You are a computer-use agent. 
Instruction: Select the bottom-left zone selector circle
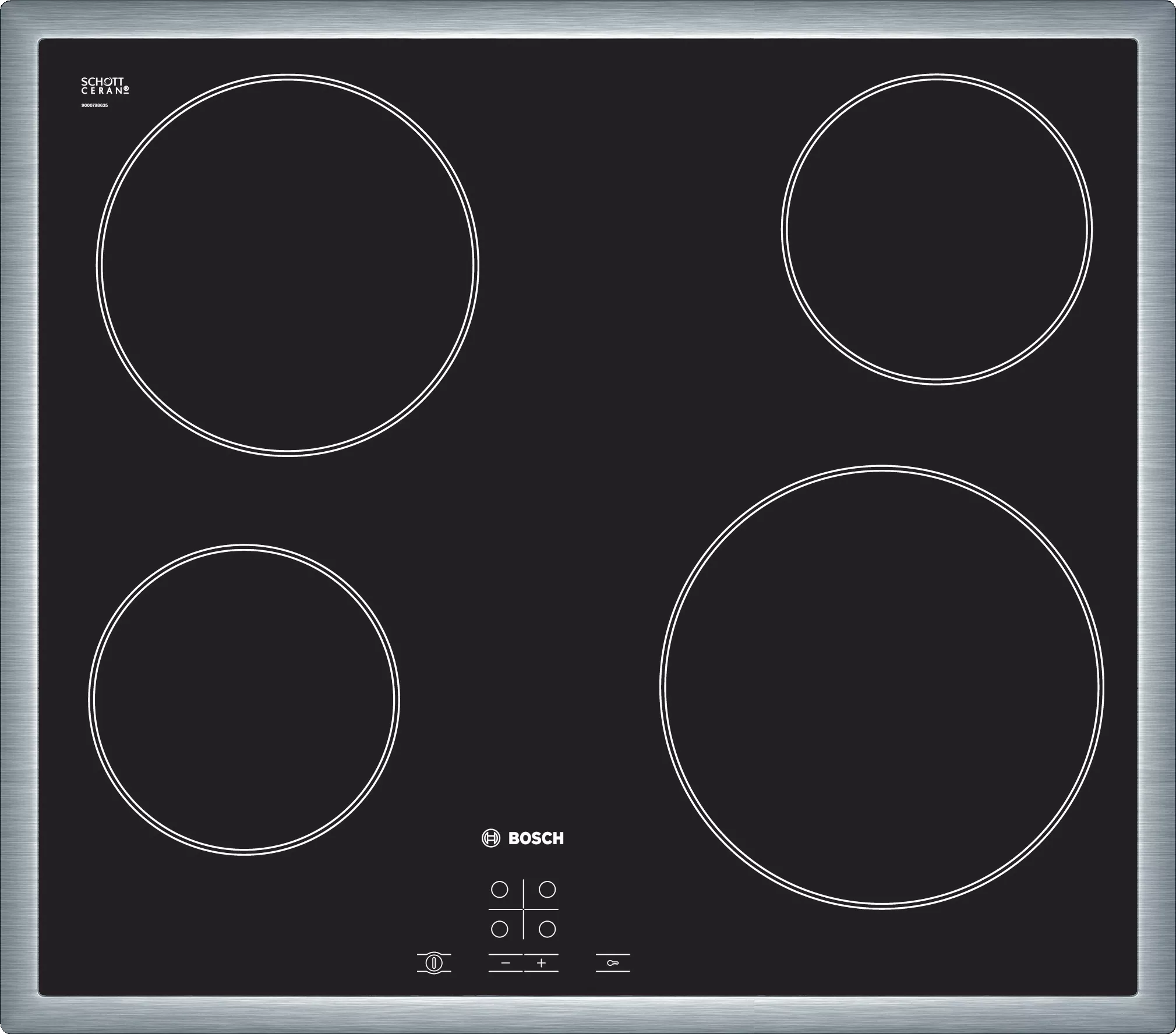click(x=499, y=929)
